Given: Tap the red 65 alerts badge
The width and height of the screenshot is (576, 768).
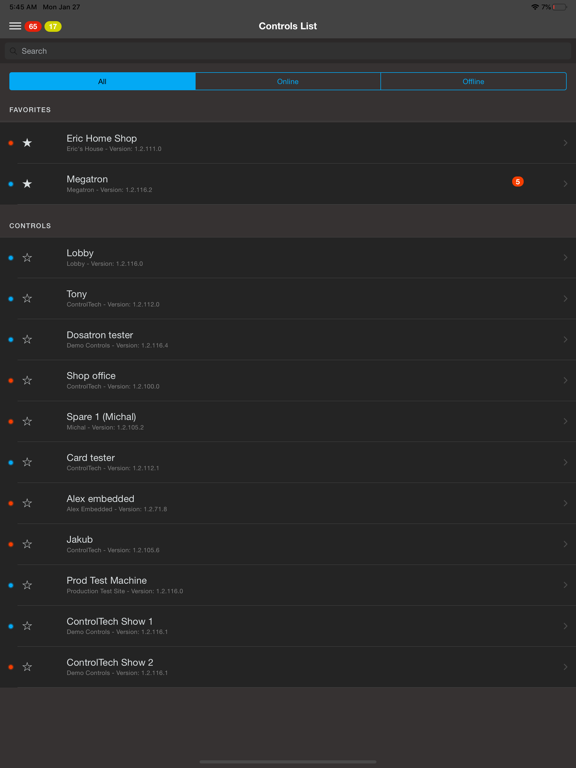Looking at the screenshot, I should click(33, 26).
